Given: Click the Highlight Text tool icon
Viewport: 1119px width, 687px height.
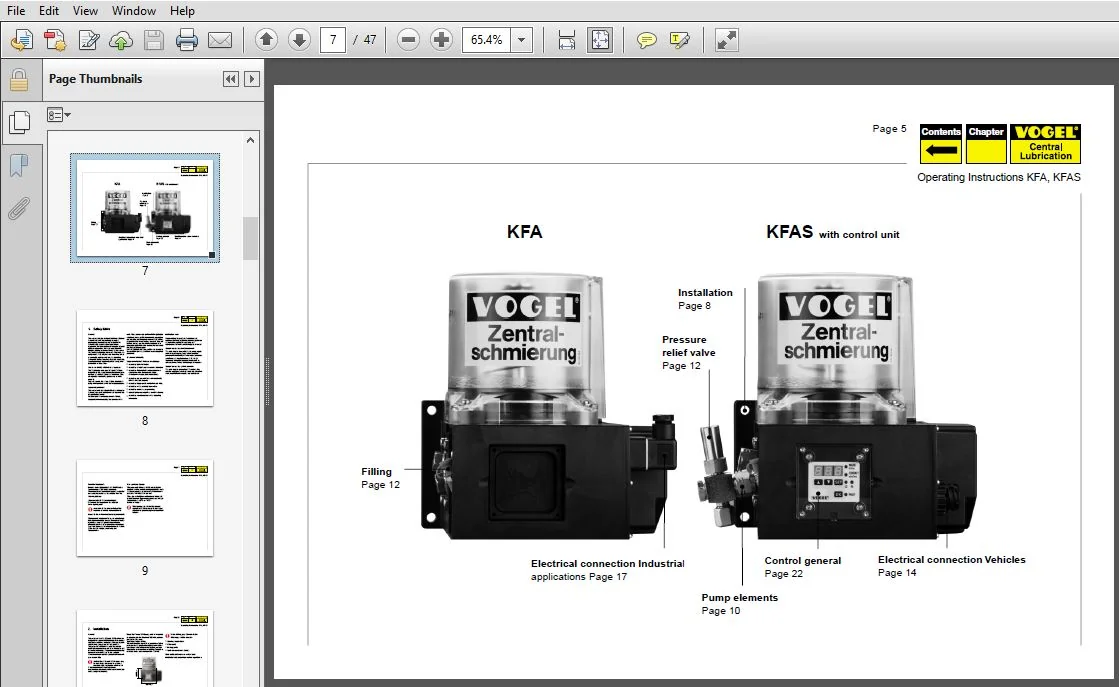Looking at the screenshot, I should pos(679,40).
